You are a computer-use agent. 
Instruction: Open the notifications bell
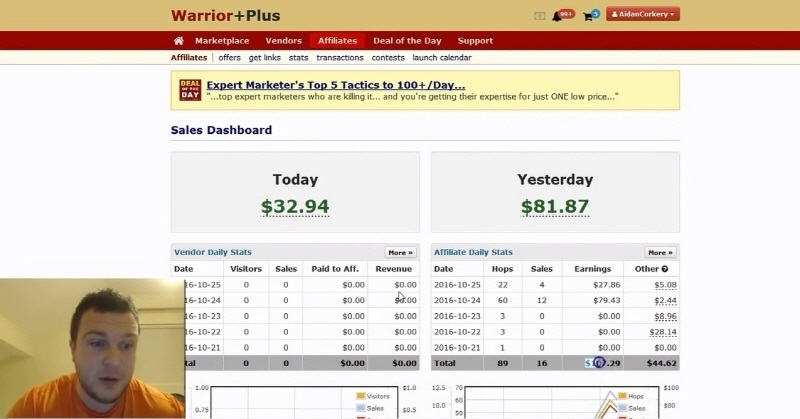tap(557, 16)
